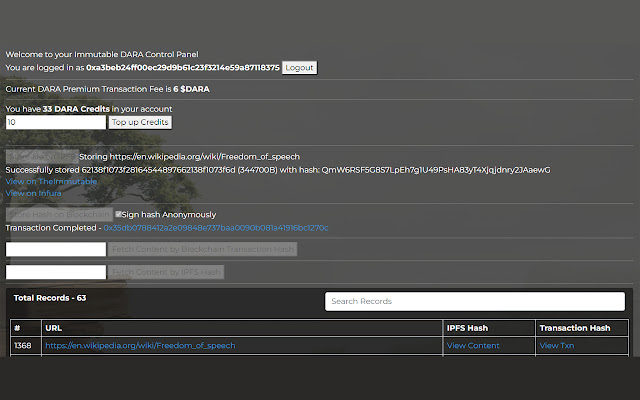
Task: Open the Freedom_of_speech Wikipedia URL in table
Action: point(140,345)
